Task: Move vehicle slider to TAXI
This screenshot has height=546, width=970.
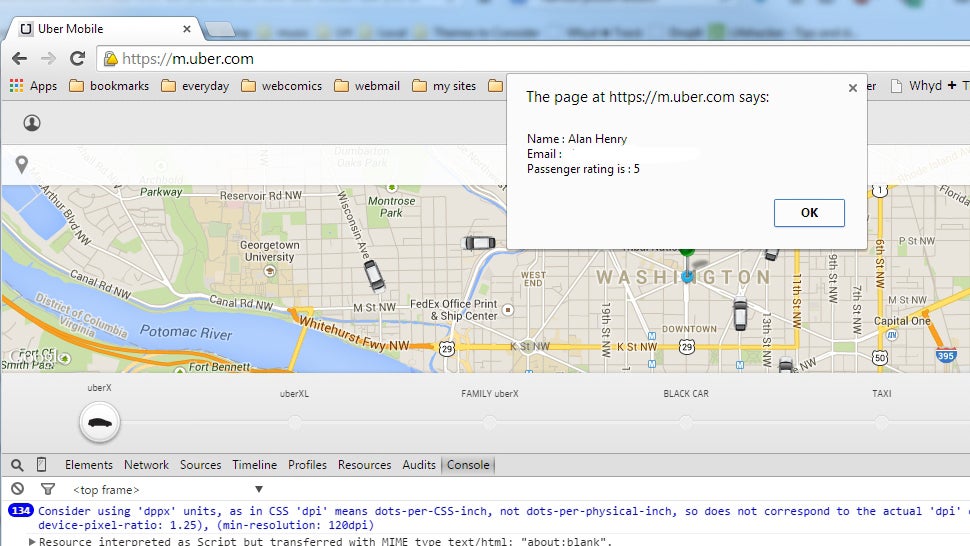Action: 882,422
